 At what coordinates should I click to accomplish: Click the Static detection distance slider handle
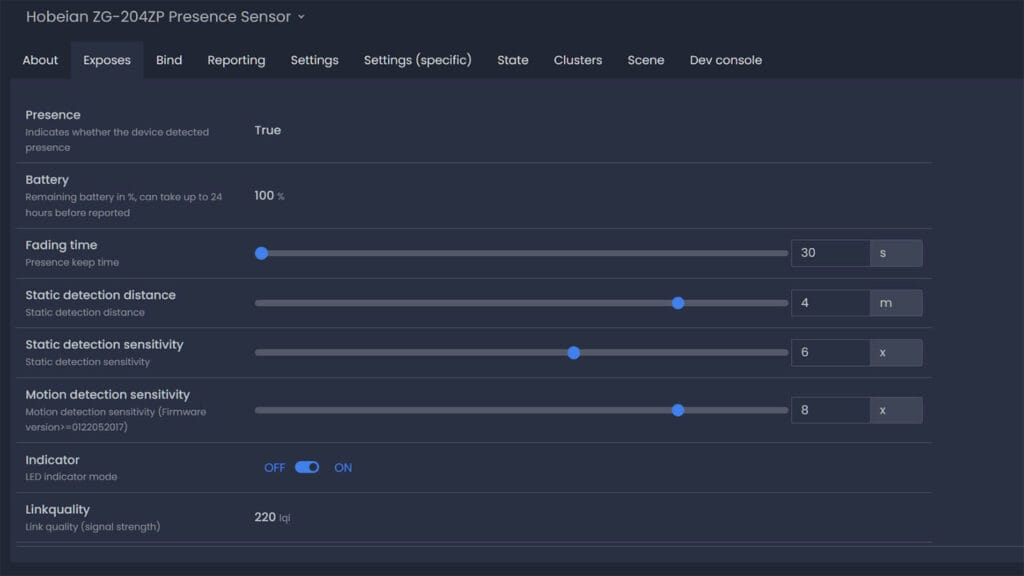(x=678, y=302)
